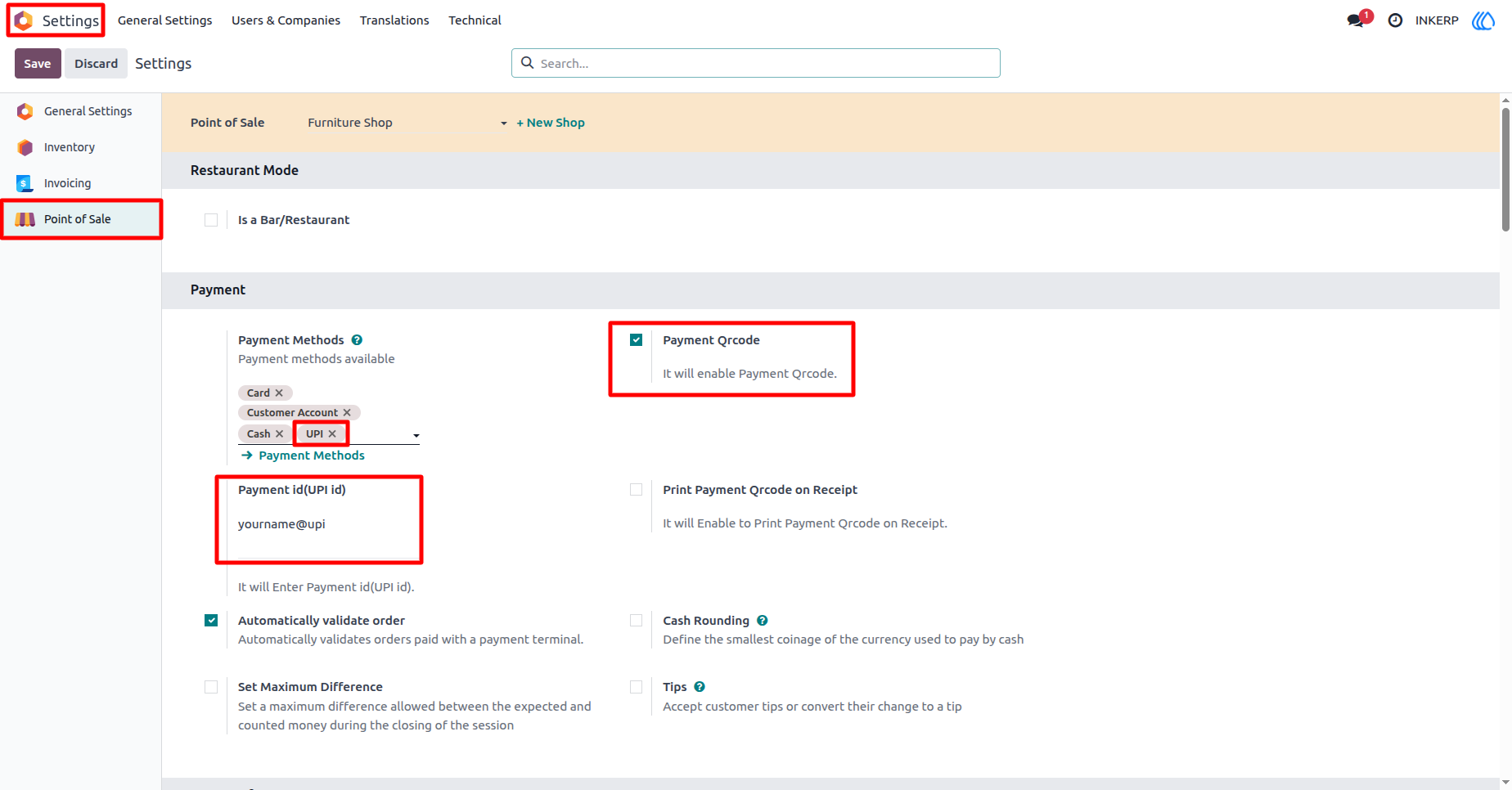Open the Settings app home icon
Viewport: 1512px width, 790px height.
24,20
